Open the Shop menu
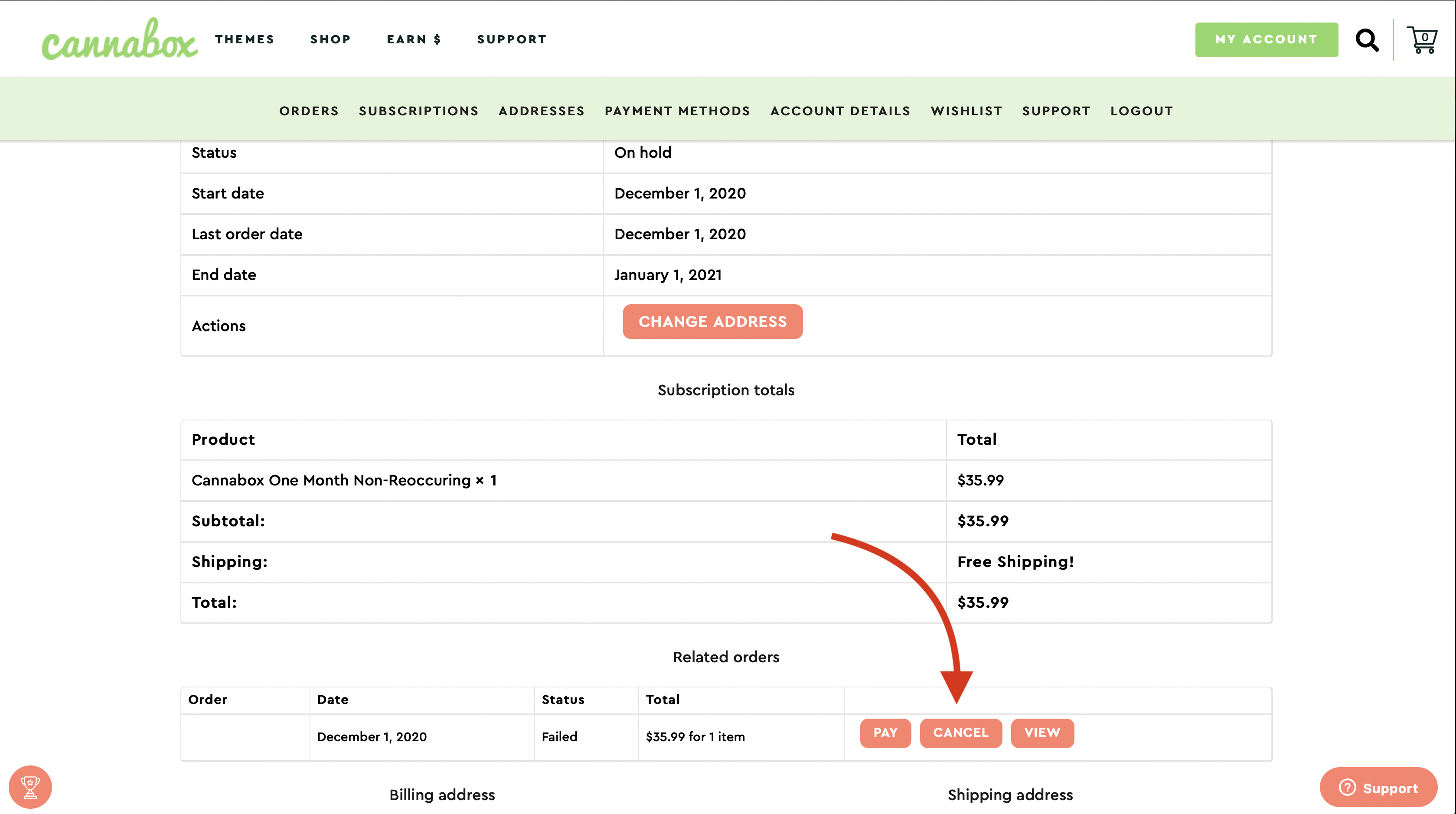 point(331,39)
